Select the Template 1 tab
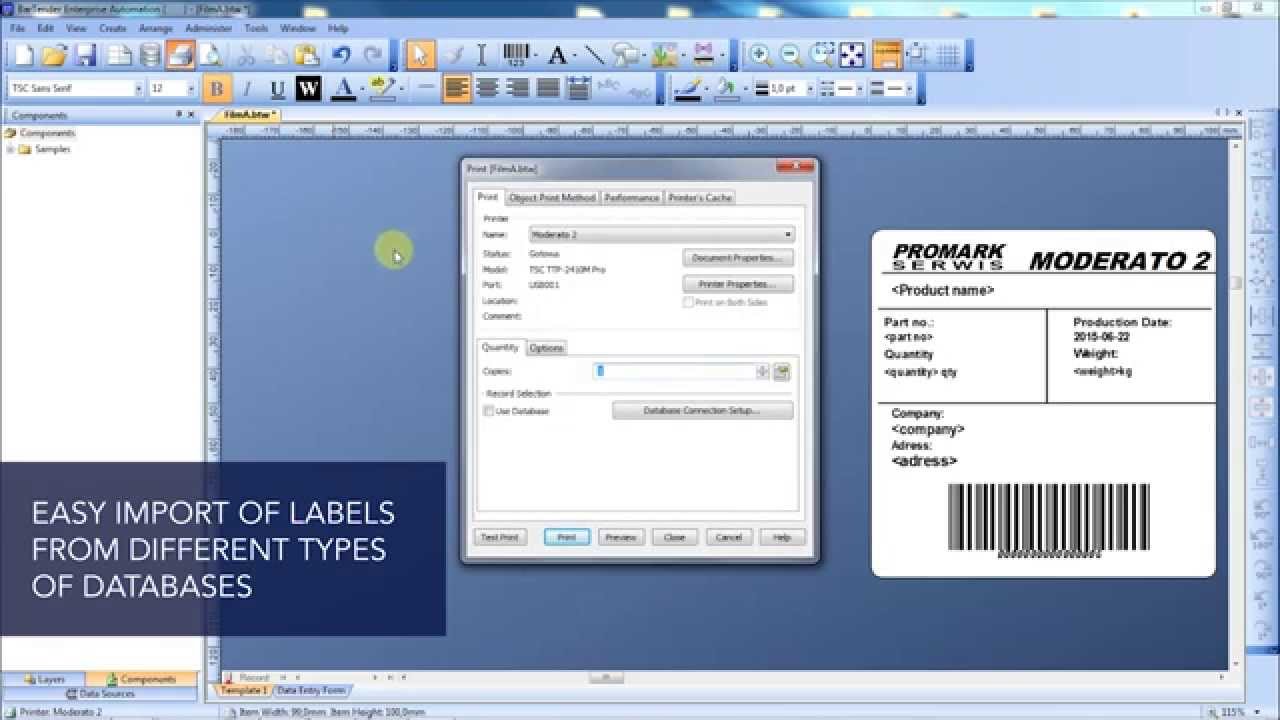Screen dimensions: 1280x720 point(243,690)
